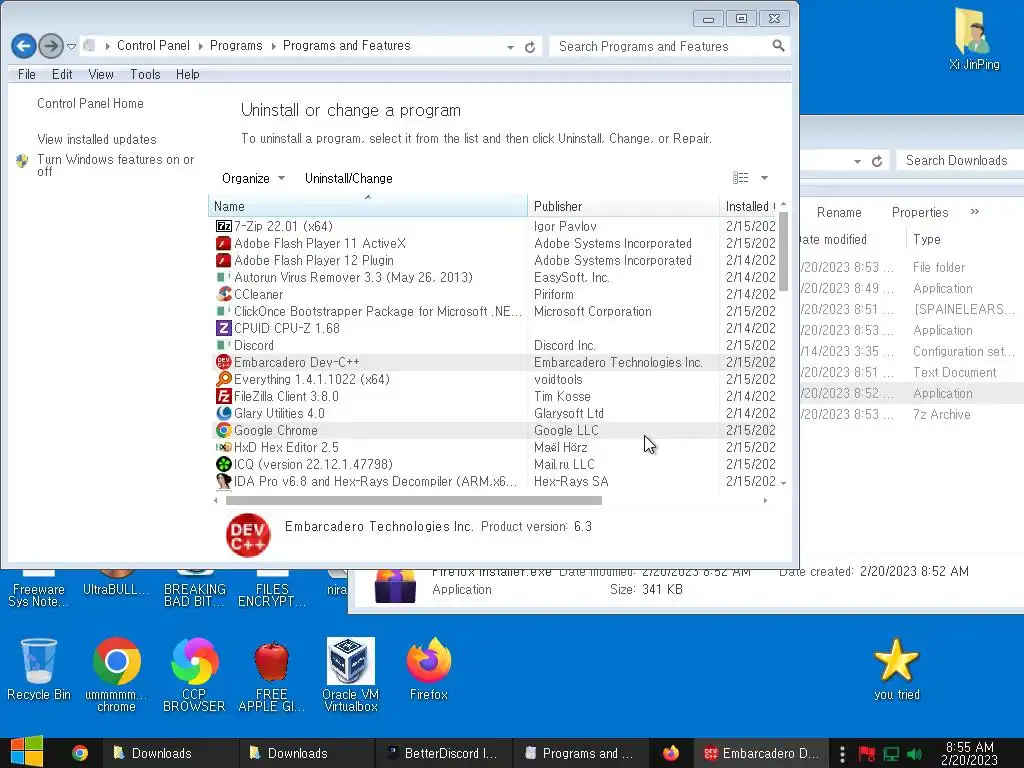
Task: Select the IDA Pro v6.8 icon
Action: (x=223, y=481)
